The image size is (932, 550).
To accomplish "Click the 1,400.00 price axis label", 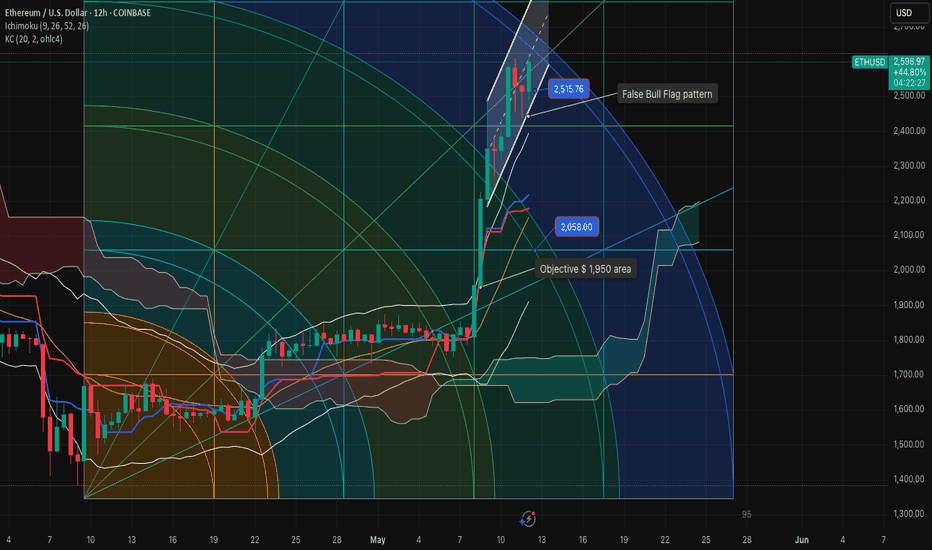I will [x=909, y=479].
